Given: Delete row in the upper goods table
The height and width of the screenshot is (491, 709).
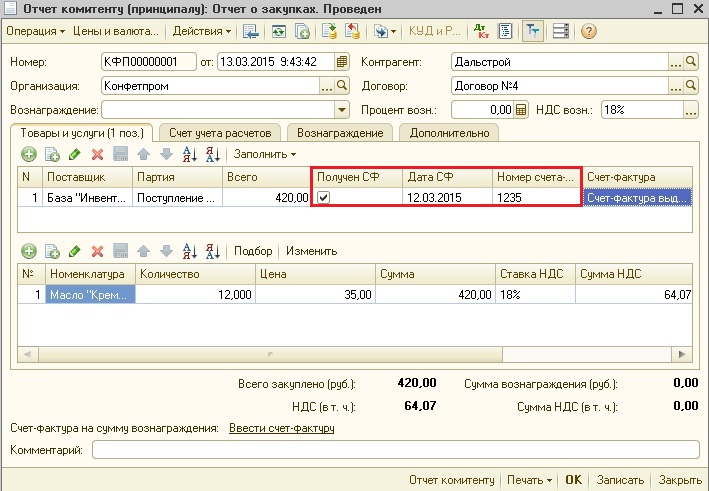Looking at the screenshot, I should [97, 154].
